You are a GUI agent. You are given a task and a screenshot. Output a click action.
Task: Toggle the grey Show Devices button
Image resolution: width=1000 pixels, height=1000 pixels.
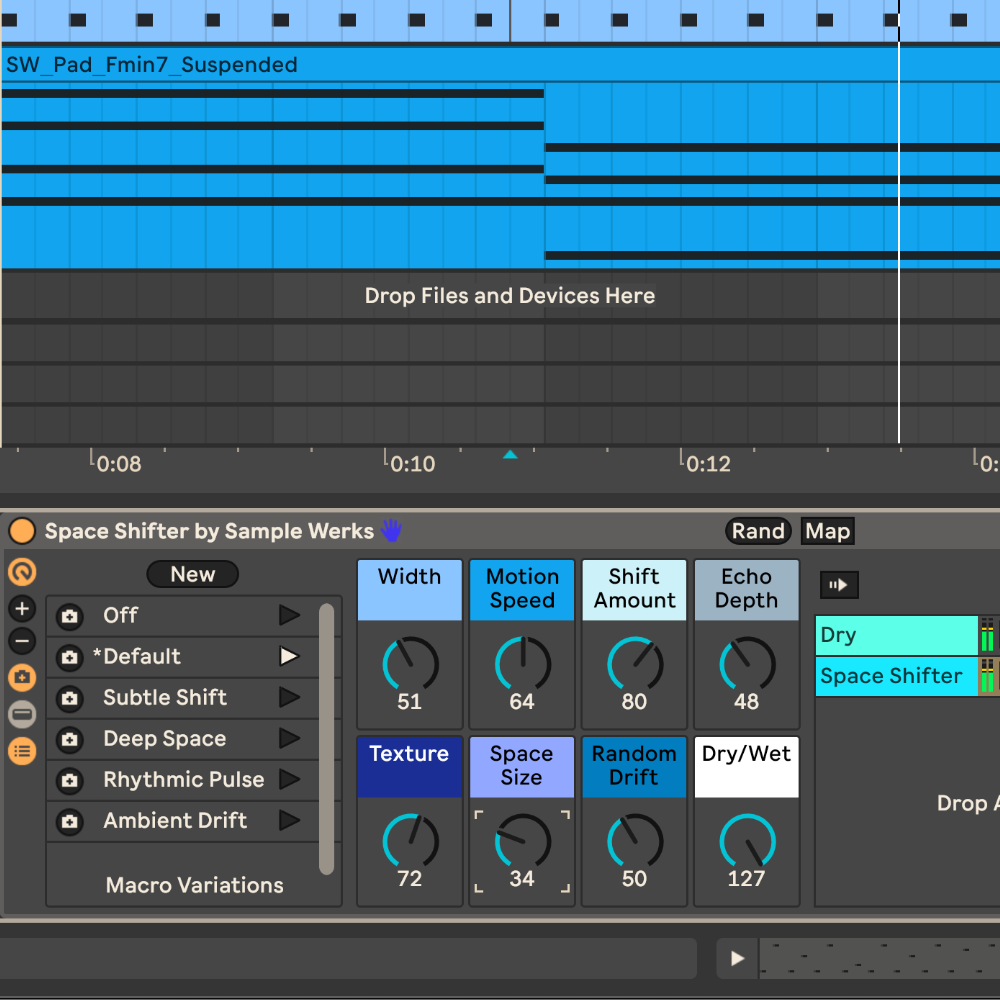[22, 714]
